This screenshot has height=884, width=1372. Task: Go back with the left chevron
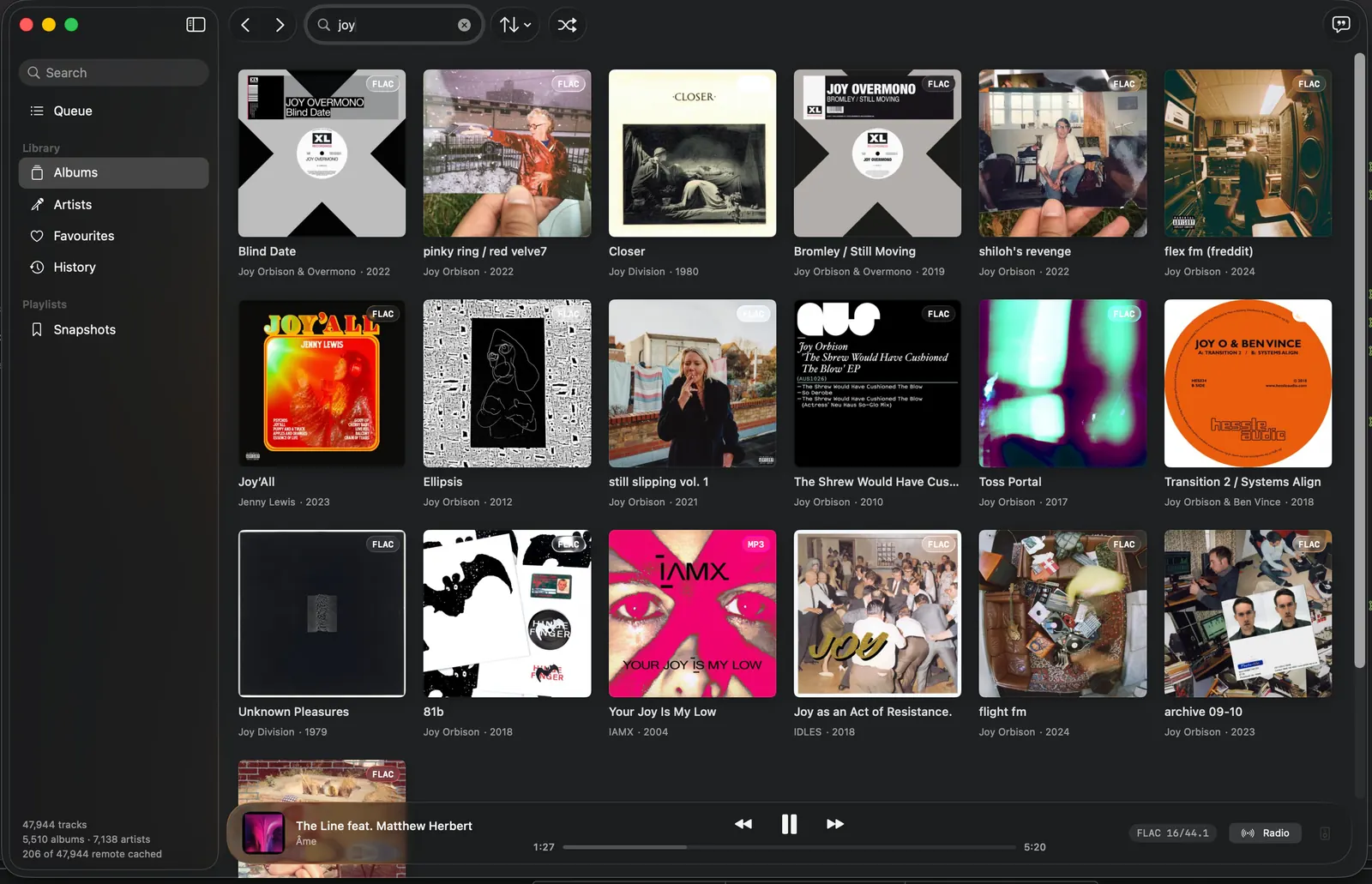pos(245,25)
